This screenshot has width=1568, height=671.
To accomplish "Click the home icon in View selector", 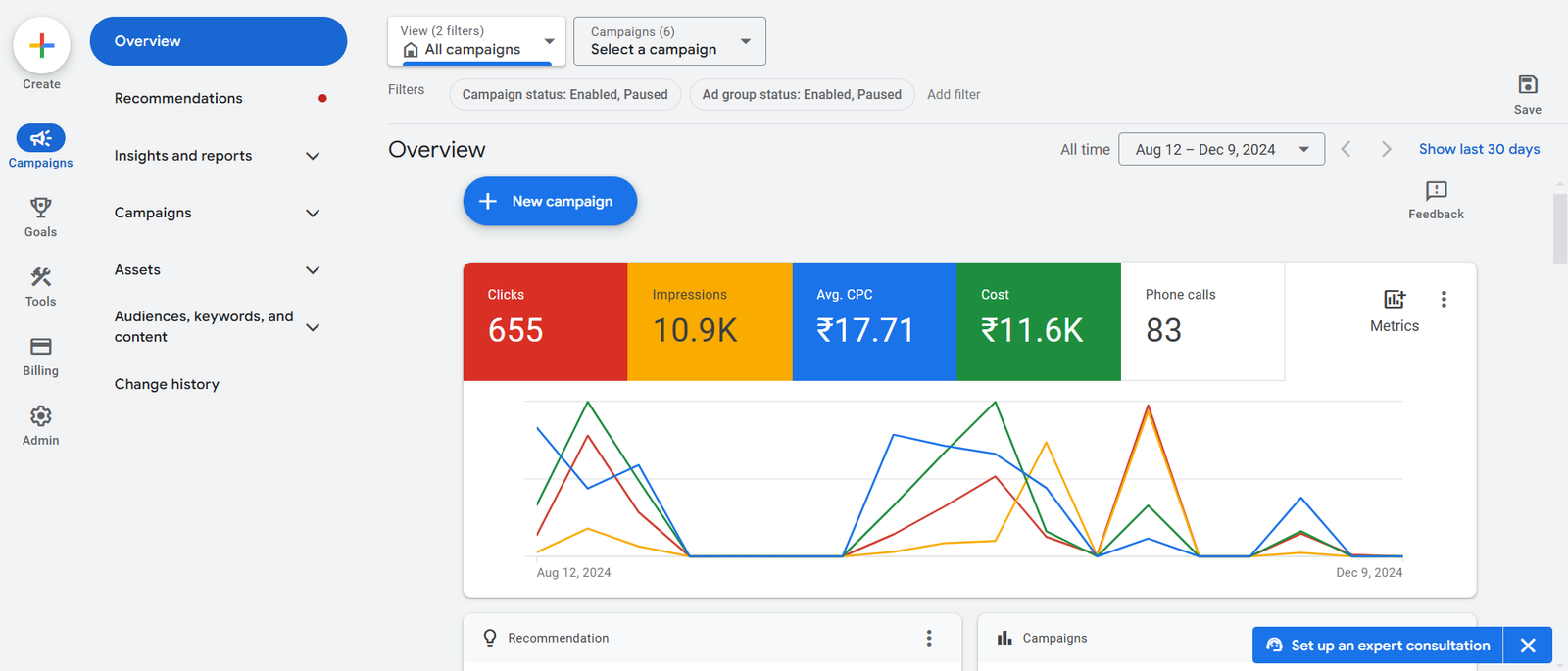I will [411, 50].
